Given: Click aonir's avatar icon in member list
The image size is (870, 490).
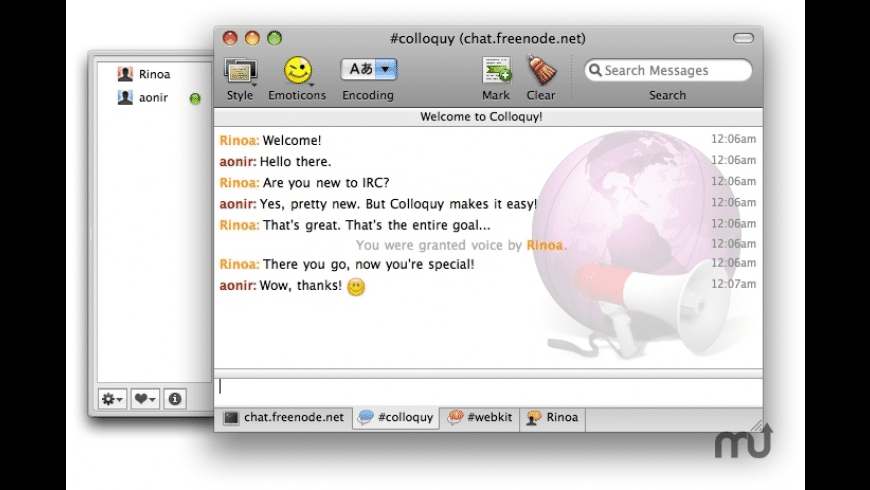Looking at the screenshot, I should [125, 98].
